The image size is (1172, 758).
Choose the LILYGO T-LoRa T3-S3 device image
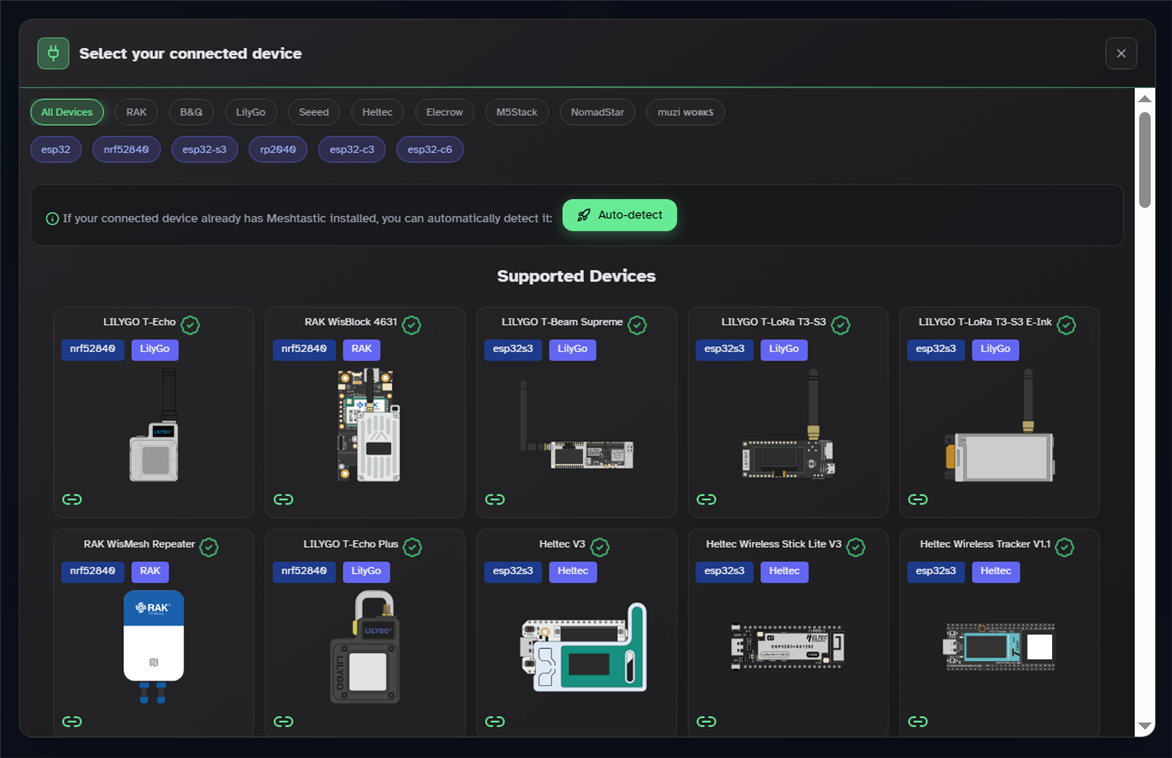pos(788,424)
